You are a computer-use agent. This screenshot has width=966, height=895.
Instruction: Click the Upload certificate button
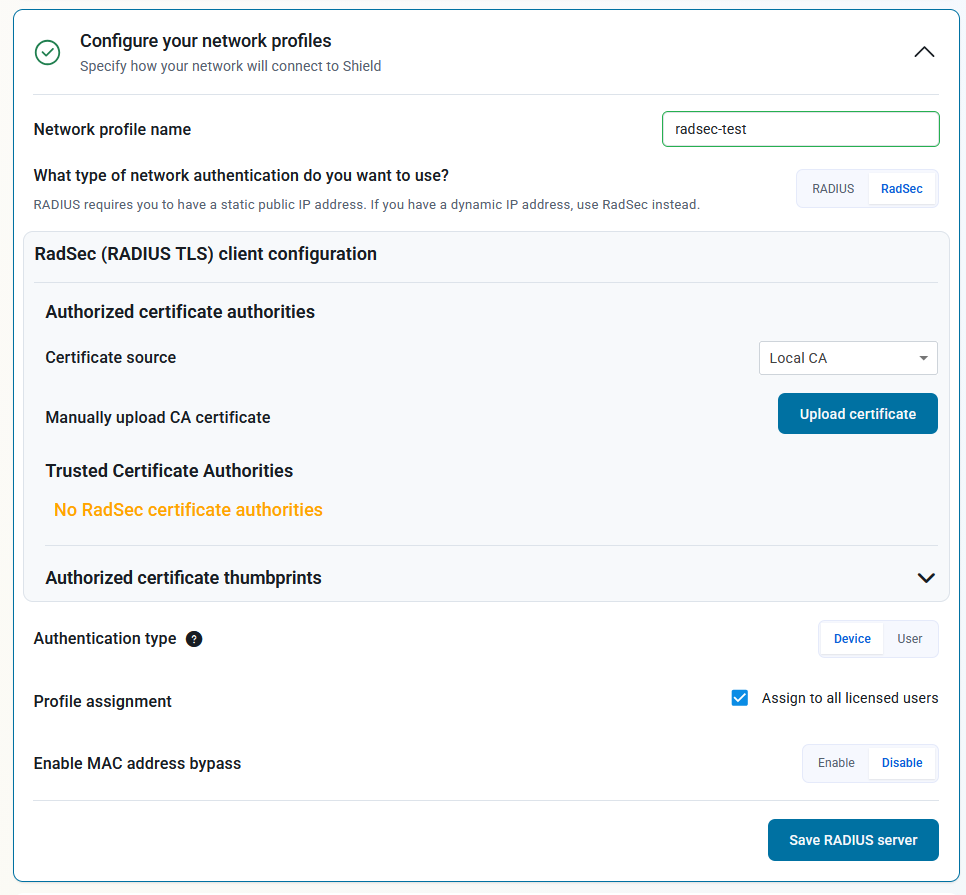pyautogui.click(x=858, y=414)
